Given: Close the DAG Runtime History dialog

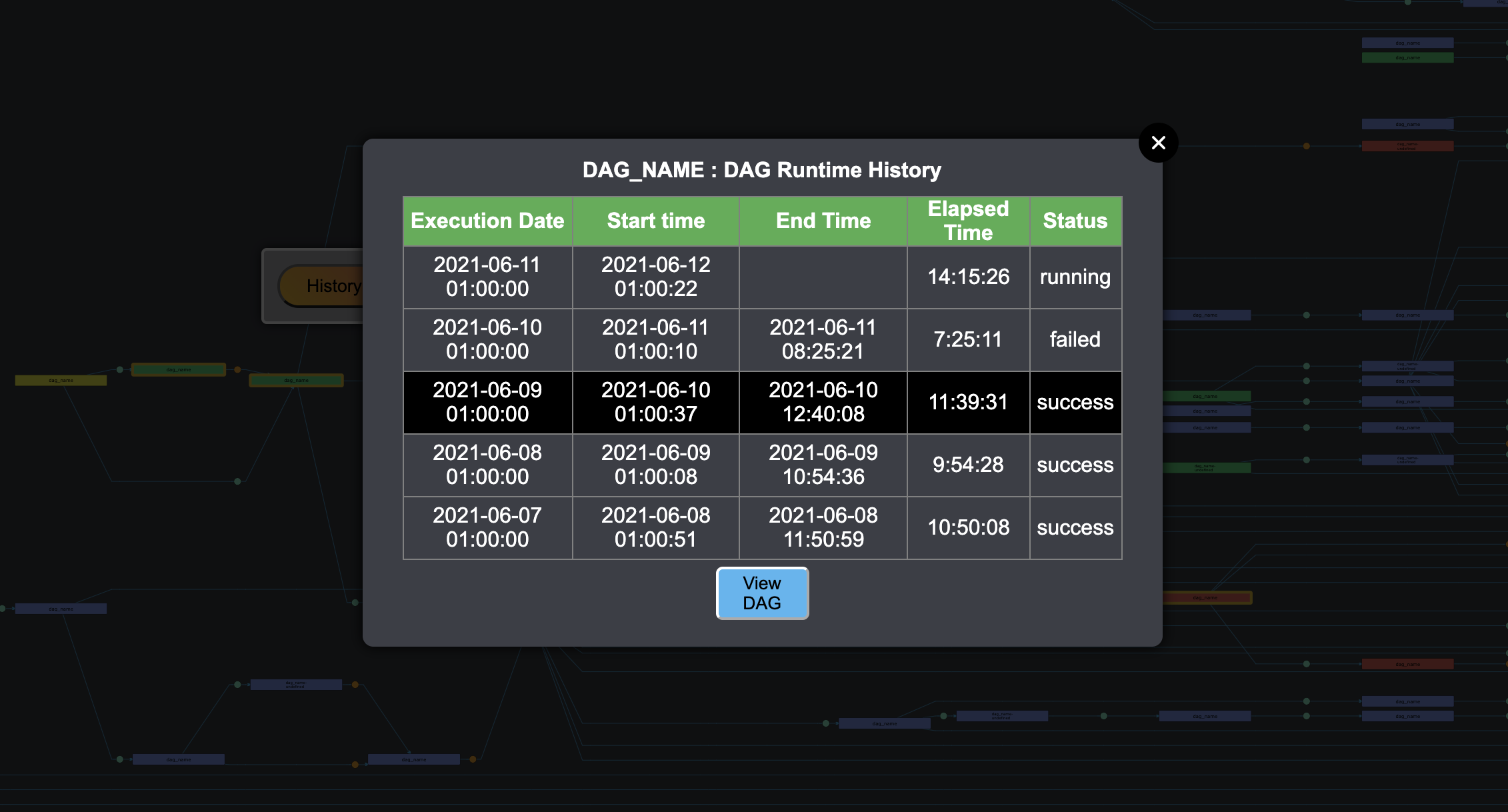Looking at the screenshot, I should coord(1158,143).
